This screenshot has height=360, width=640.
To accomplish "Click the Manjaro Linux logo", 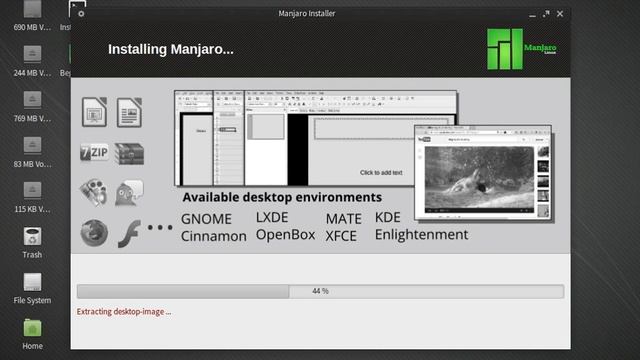I will 522,49.
